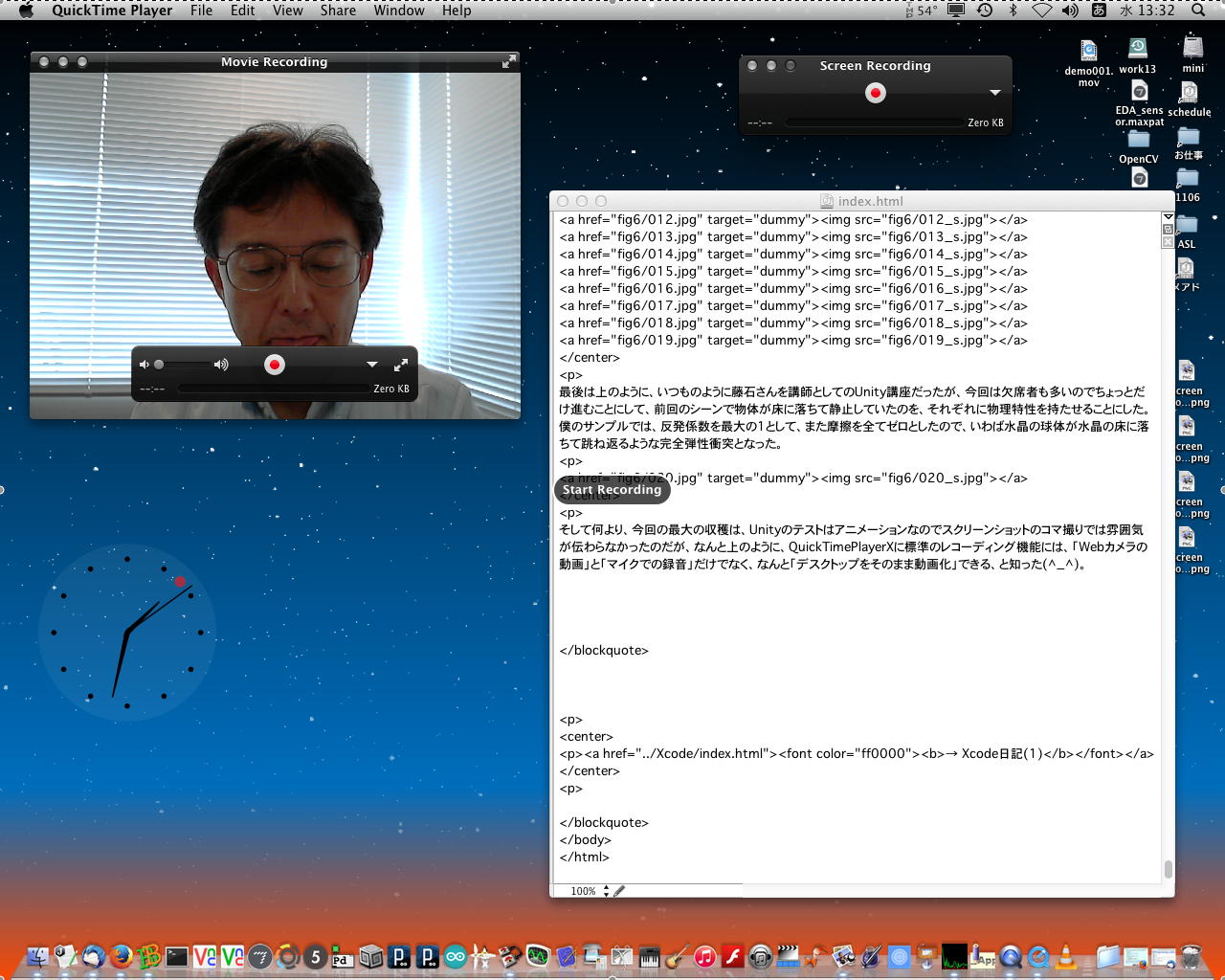Click the index.html title bar document icon
1225x980 pixels.
click(x=827, y=201)
